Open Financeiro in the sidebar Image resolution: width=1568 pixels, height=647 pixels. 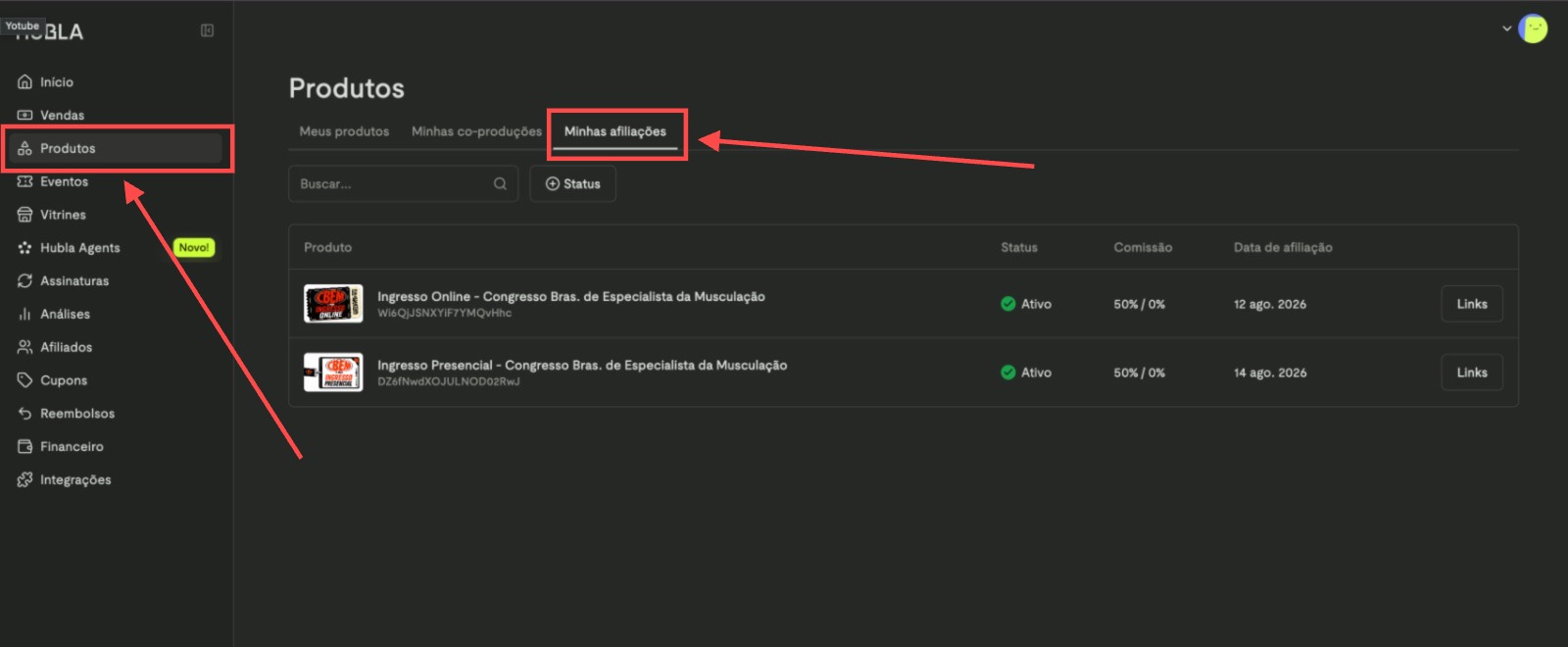tap(116, 447)
